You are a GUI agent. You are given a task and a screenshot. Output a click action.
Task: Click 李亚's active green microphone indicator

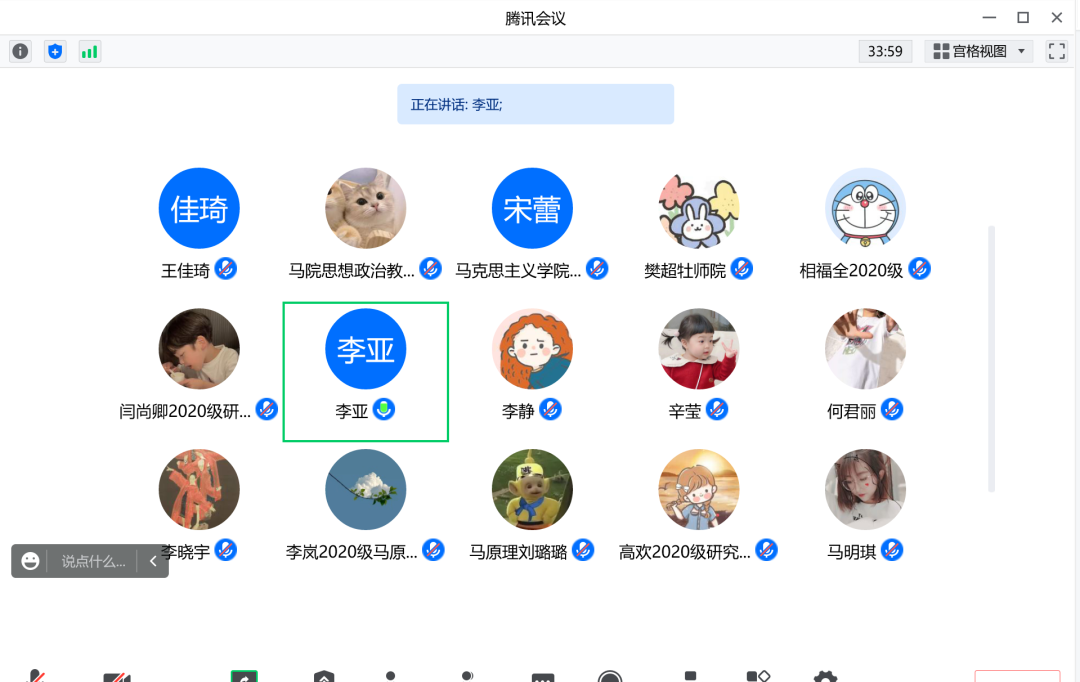[384, 410]
